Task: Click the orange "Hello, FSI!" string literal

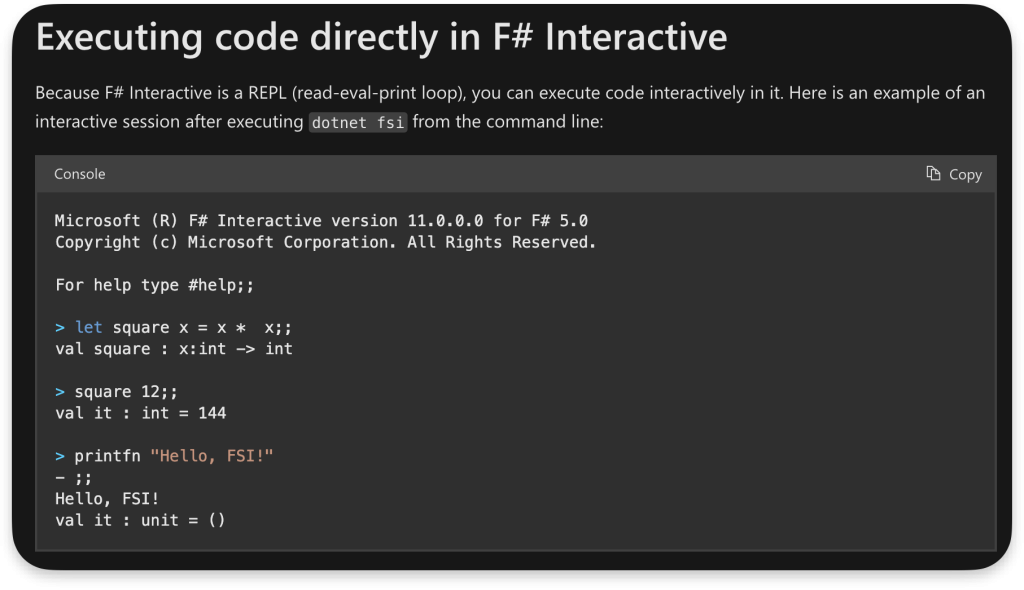Action: (211, 456)
